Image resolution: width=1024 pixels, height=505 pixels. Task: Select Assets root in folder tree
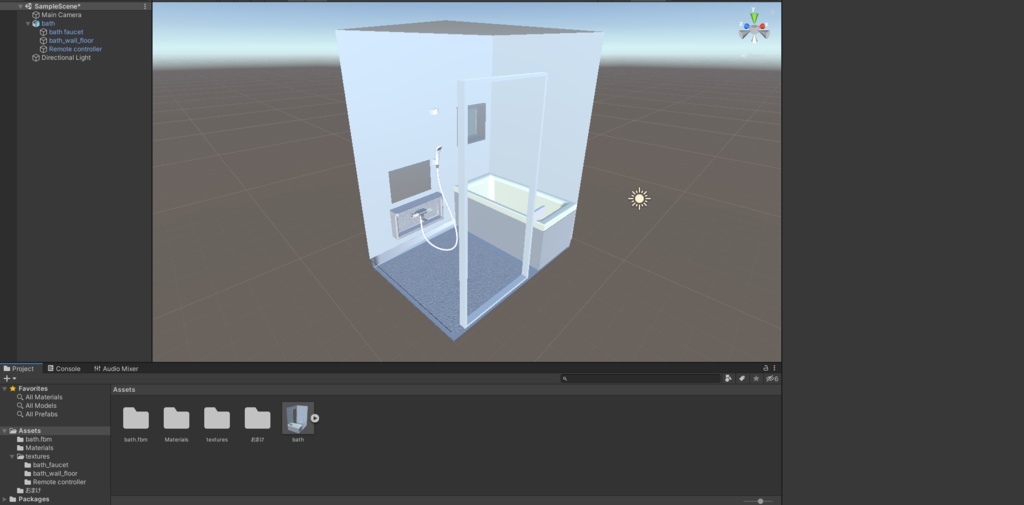(29, 431)
